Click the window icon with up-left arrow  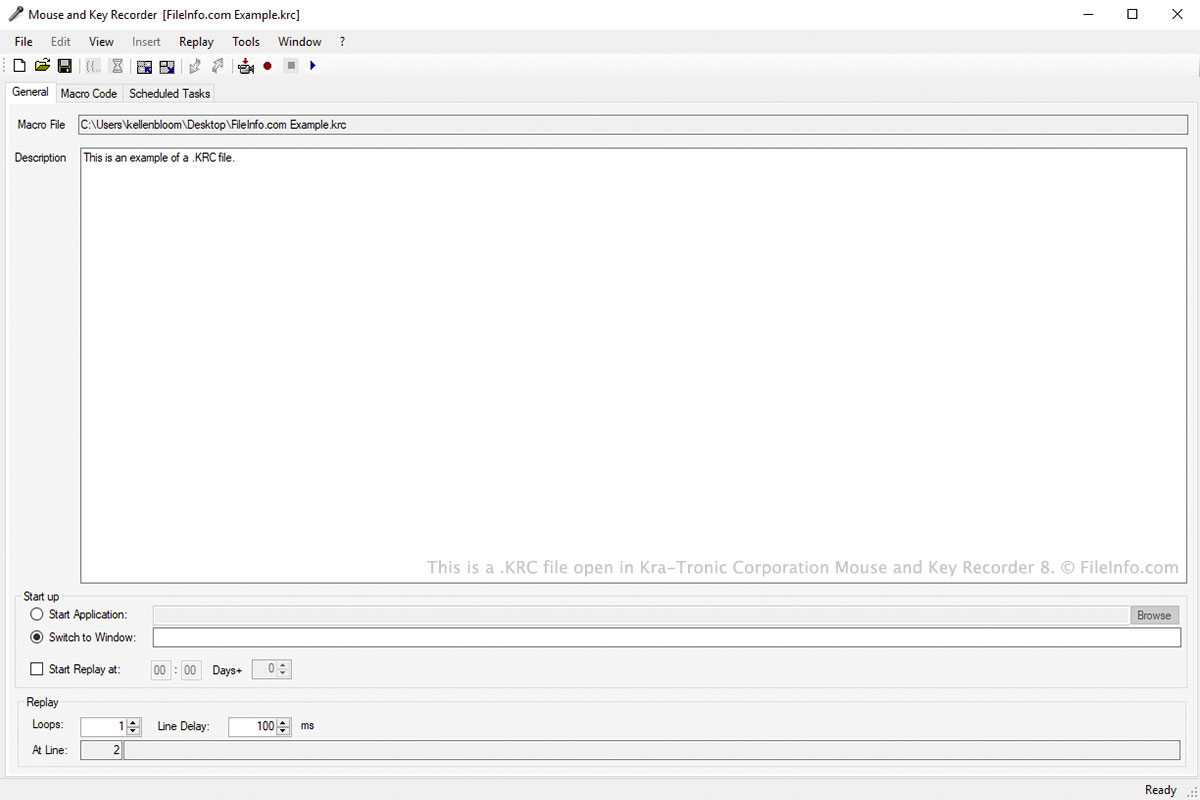tap(144, 66)
